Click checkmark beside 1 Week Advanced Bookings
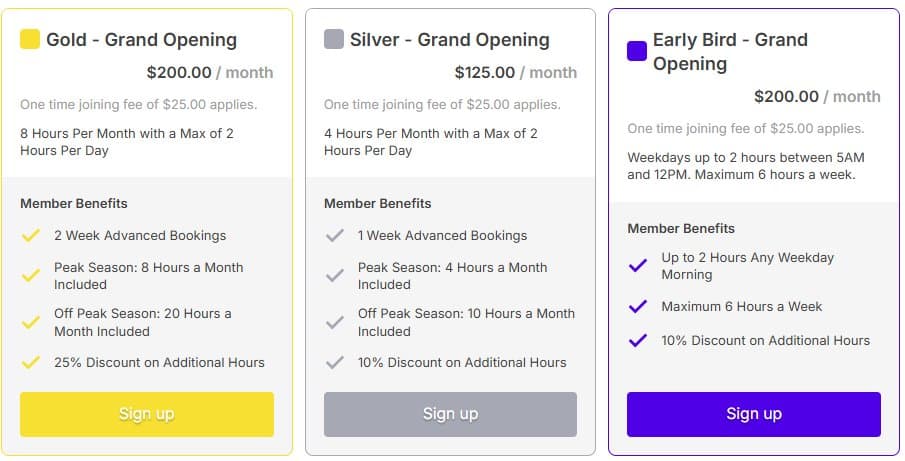Screen dimensions: 905x461 click(x=334, y=236)
